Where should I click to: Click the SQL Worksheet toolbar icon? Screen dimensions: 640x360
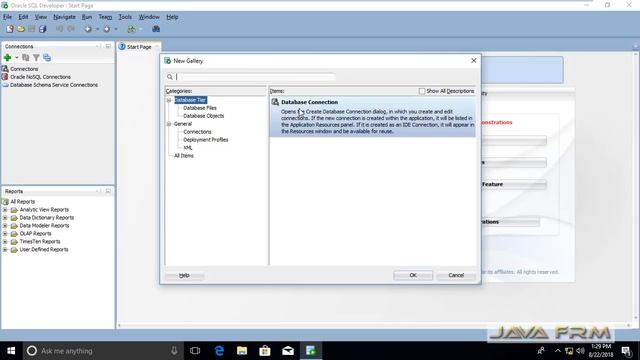(131, 29)
